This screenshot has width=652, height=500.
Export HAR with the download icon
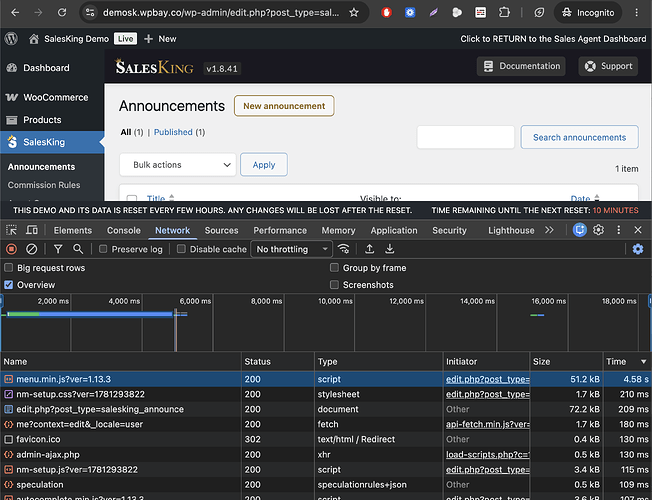pos(390,249)
